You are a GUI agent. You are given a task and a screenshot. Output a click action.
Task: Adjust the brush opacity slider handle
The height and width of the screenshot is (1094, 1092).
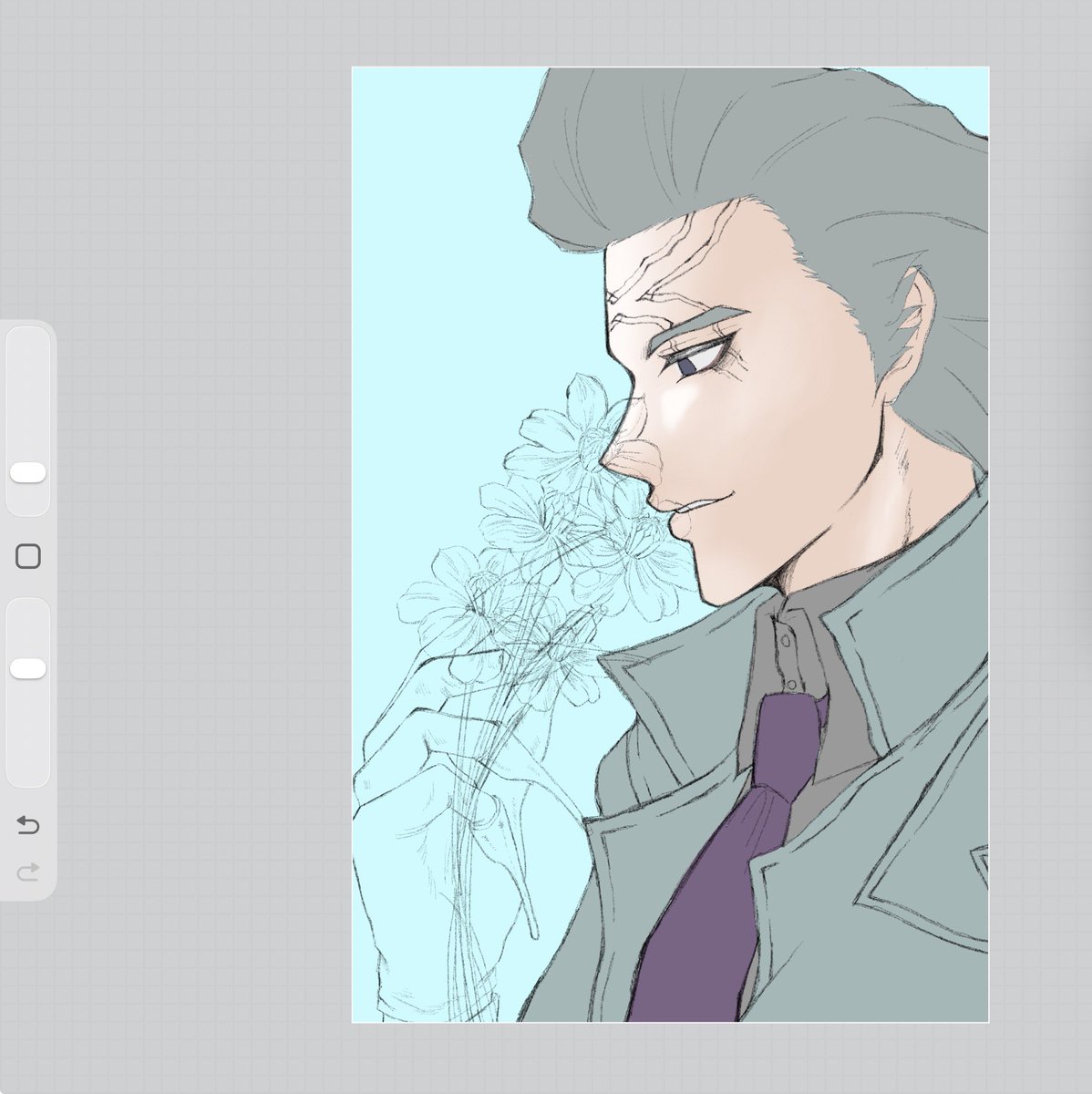[28, 667]
